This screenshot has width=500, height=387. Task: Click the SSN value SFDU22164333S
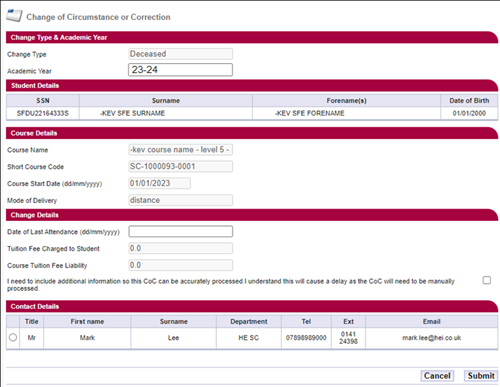tap(43, 113)
